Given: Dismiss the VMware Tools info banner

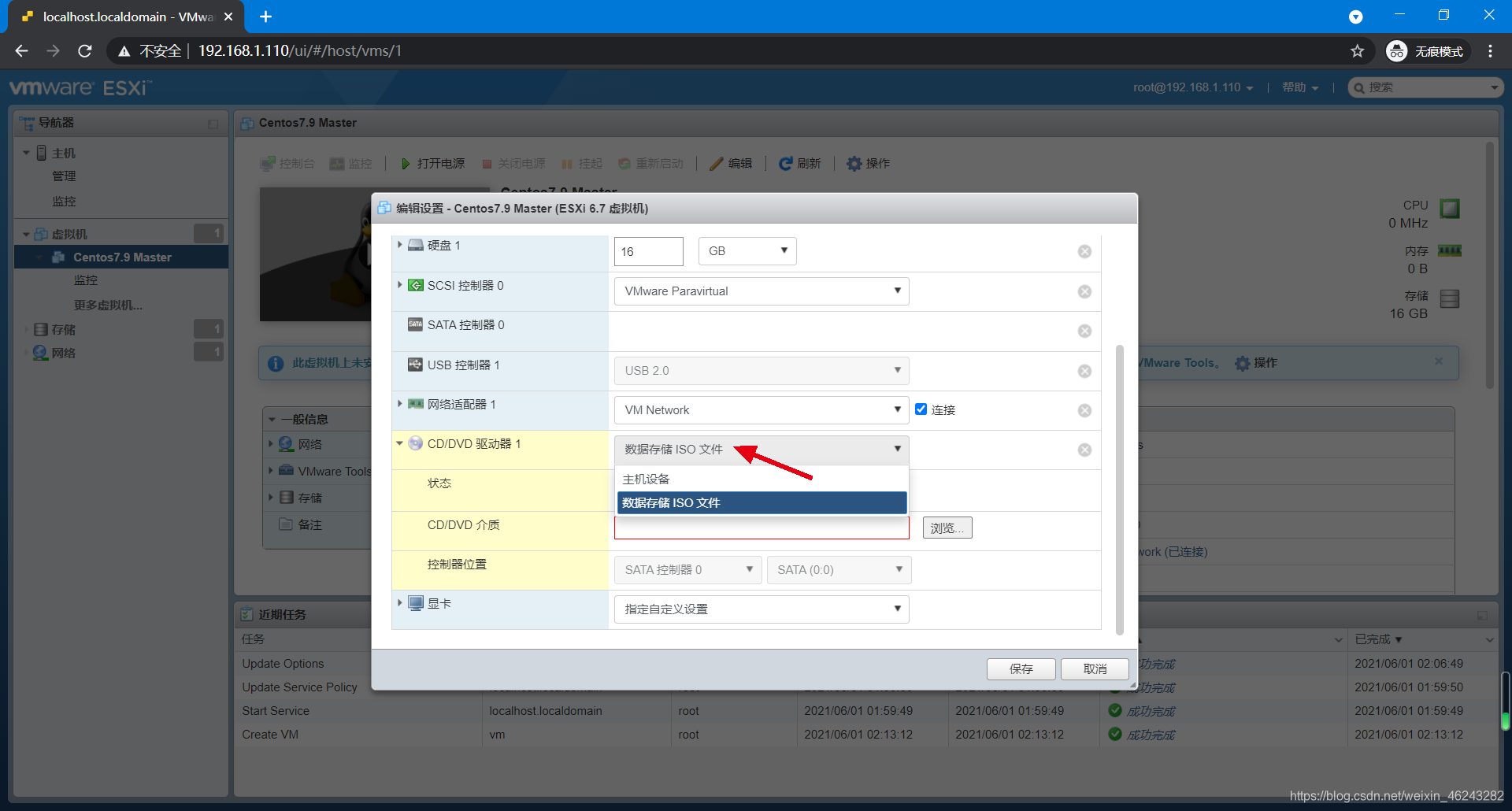Looking at the screenshot, I should tap(1439, 361).
